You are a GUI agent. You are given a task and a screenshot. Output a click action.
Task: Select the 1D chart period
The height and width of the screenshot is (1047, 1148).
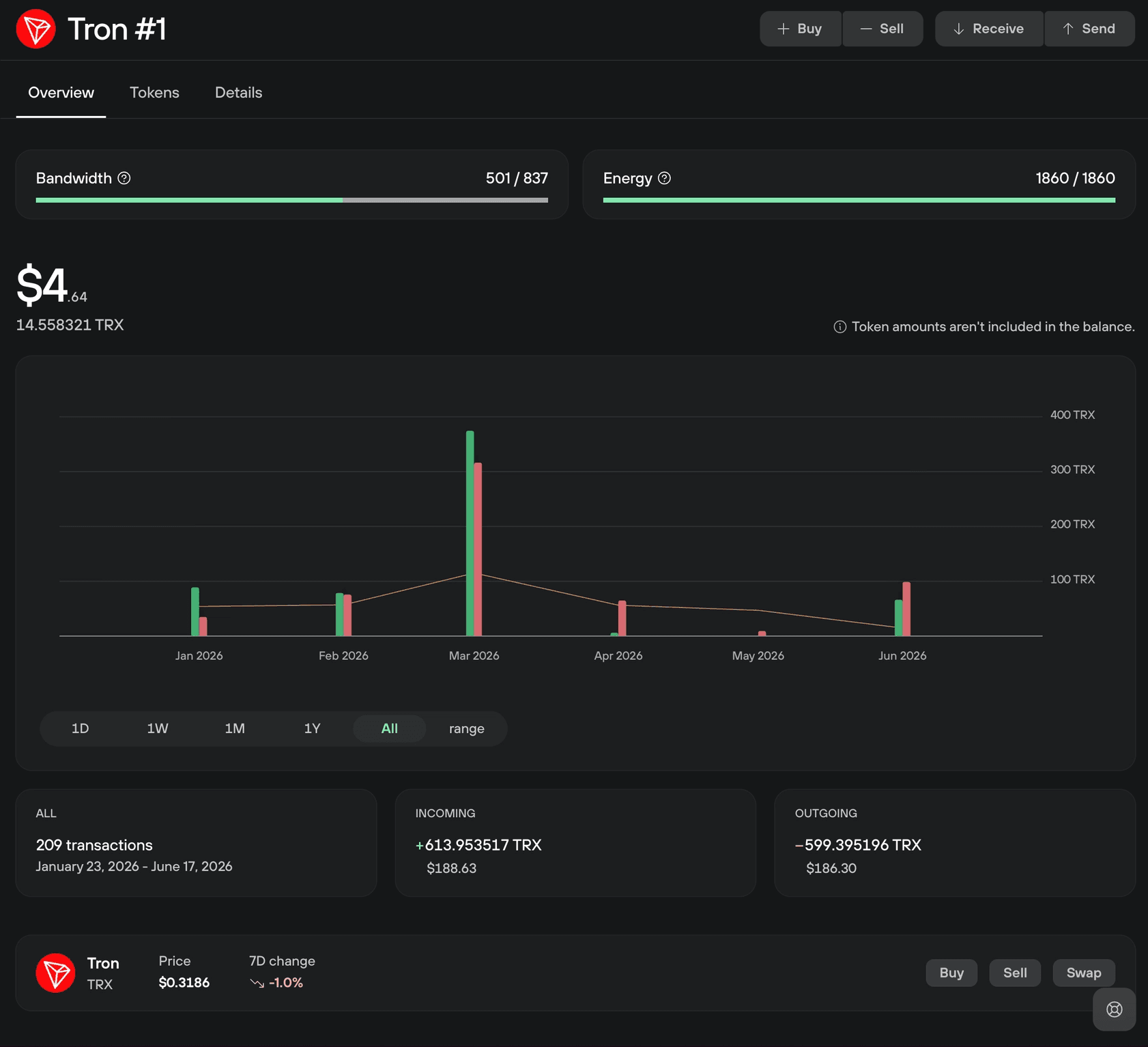tap(80, 728)
